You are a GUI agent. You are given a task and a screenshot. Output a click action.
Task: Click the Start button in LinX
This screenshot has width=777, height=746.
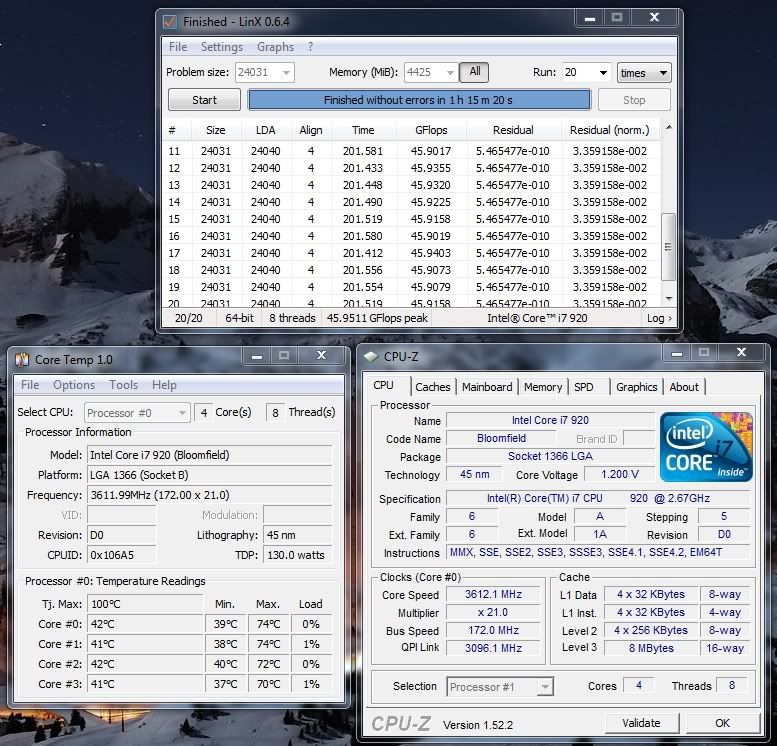204,100
